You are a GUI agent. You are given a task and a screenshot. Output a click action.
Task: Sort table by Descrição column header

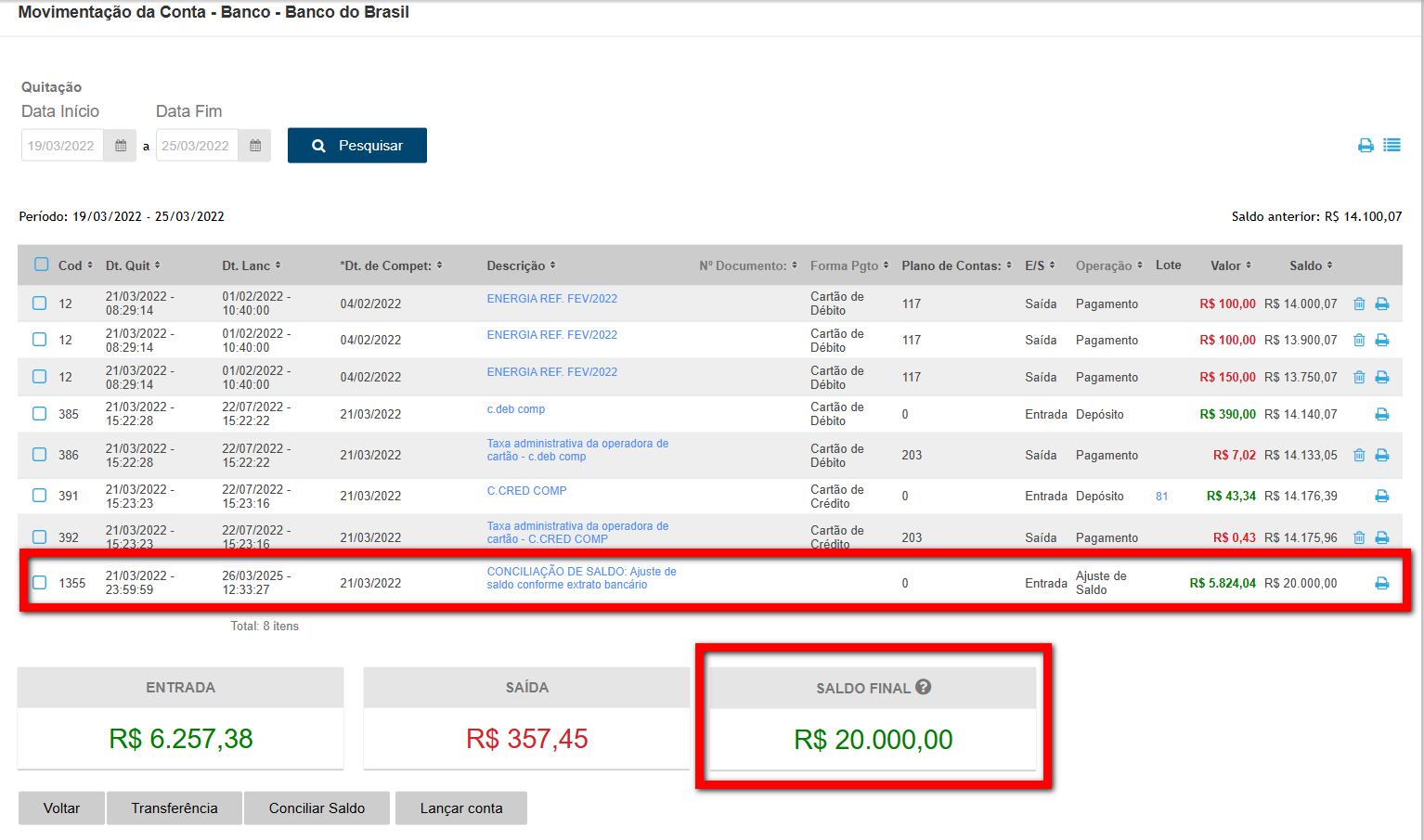pos(521,265)
